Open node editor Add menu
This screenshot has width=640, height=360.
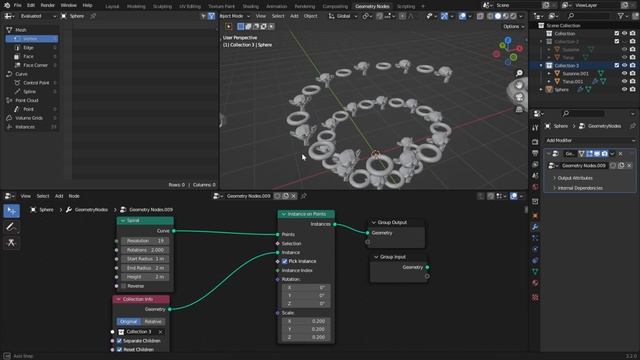(x=59, y=196)
